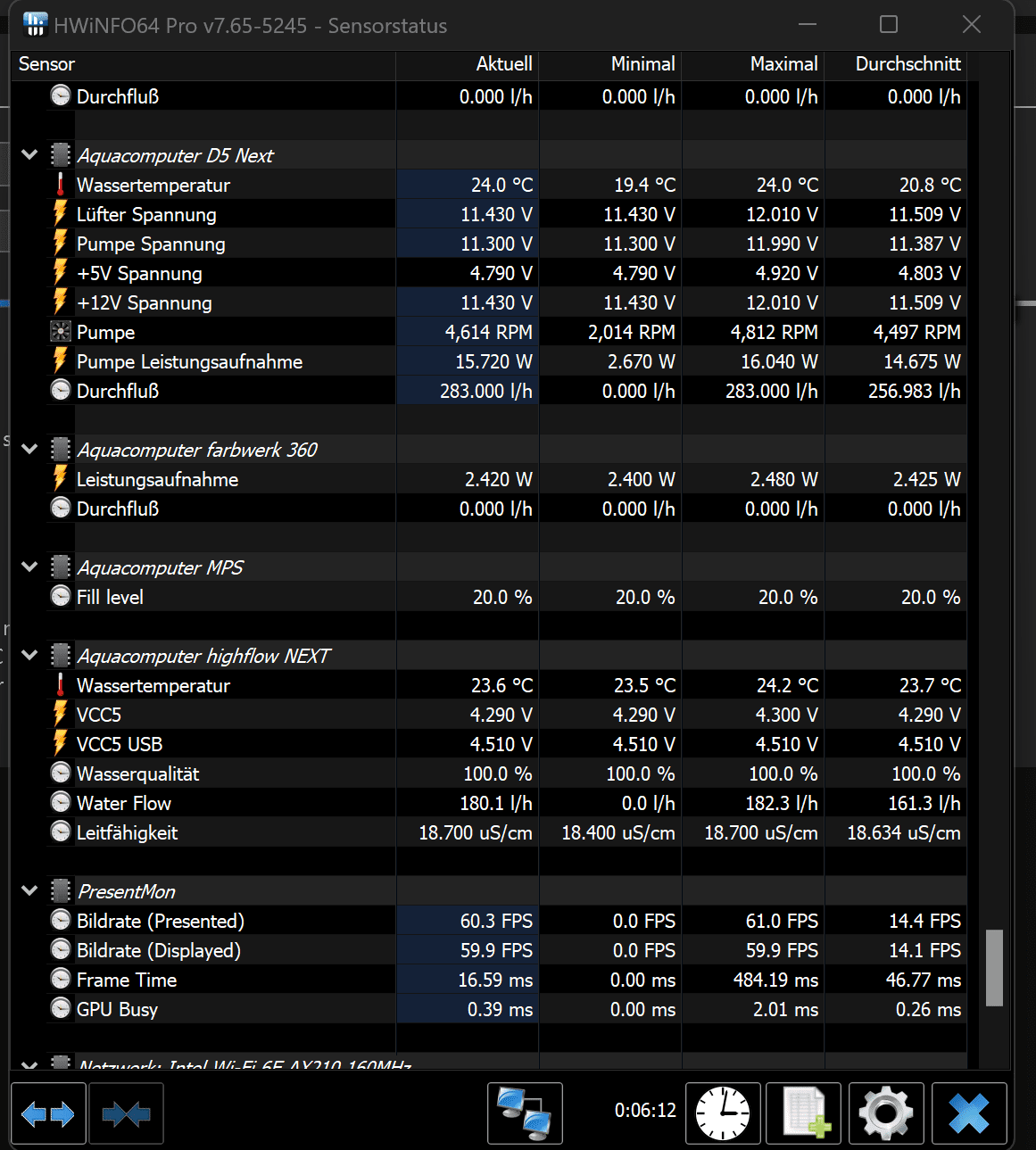Click the elapsed time 0:06:12 display

coord(645,1111)
